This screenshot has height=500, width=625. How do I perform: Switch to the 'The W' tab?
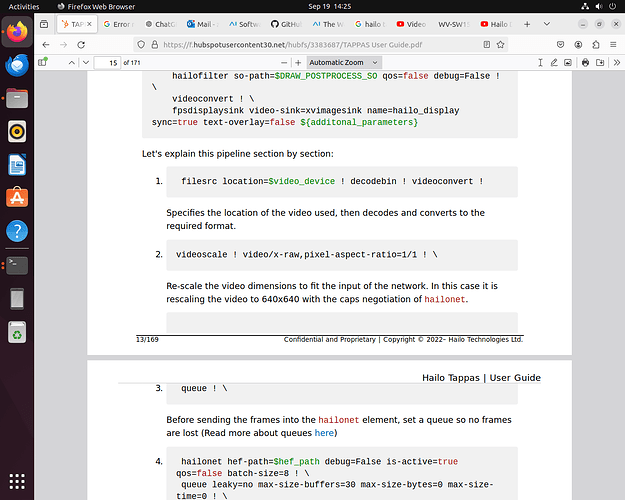pos(328,24)
